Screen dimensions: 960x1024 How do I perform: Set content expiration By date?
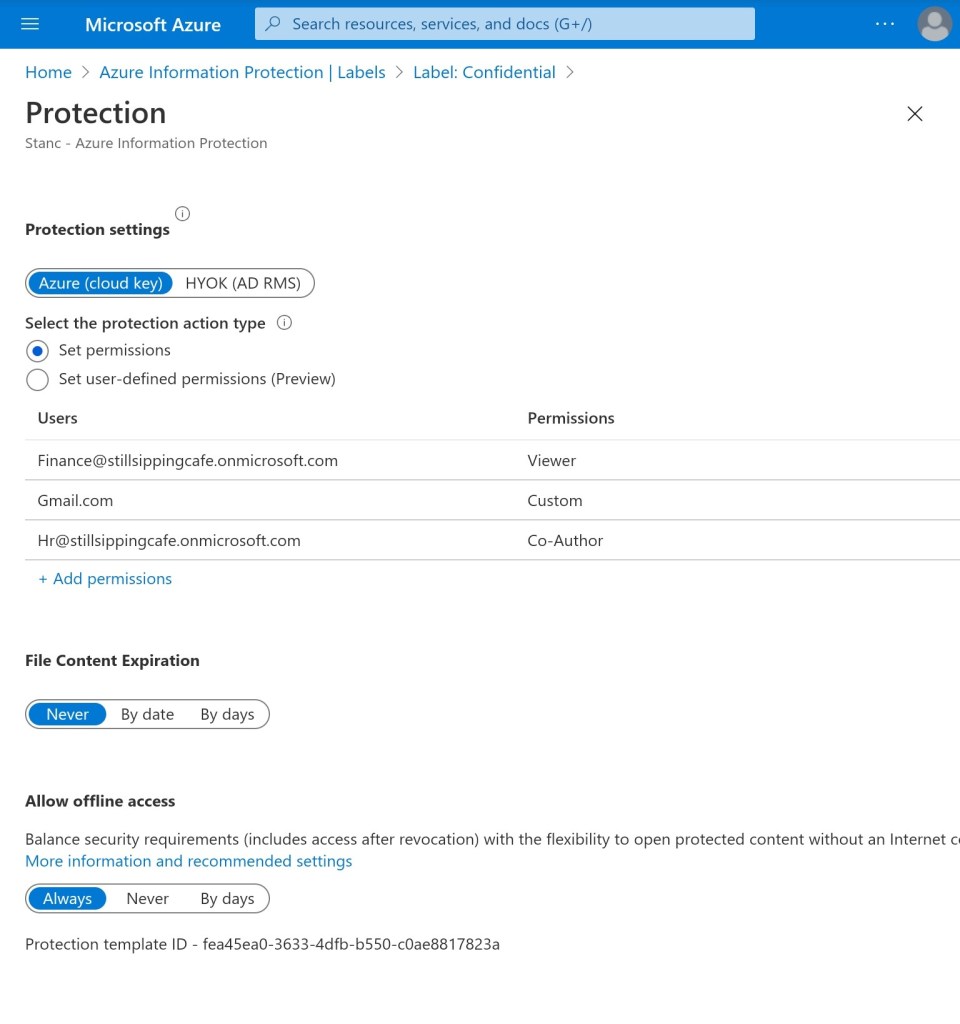coord(148,714)
